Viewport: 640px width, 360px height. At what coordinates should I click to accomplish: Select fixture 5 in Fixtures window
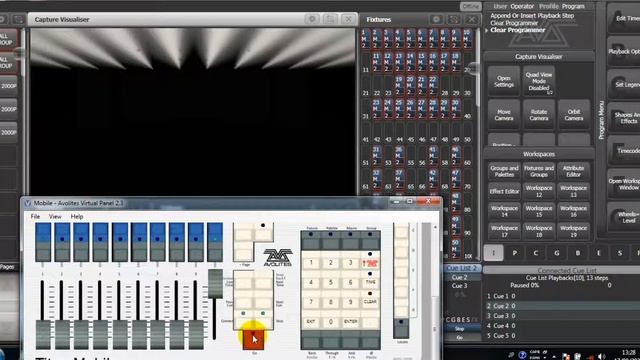tap(411, 39)
